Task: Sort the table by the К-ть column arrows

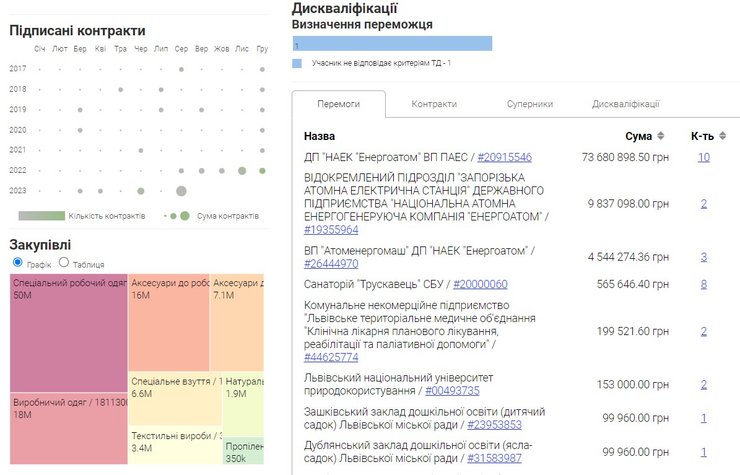Action: pyautogui.click(x=723, y=136)
